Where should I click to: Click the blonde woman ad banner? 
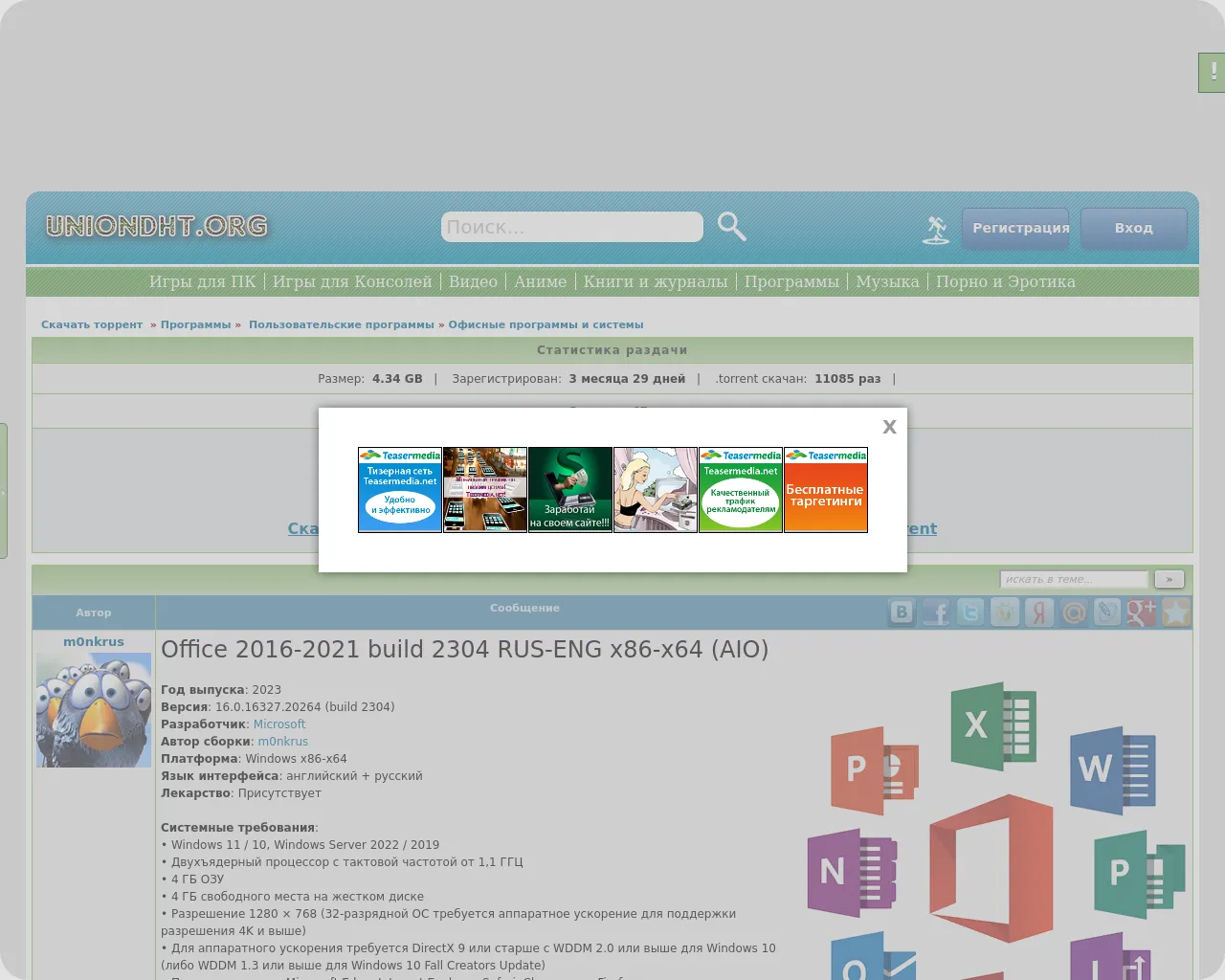coord(656,490)
